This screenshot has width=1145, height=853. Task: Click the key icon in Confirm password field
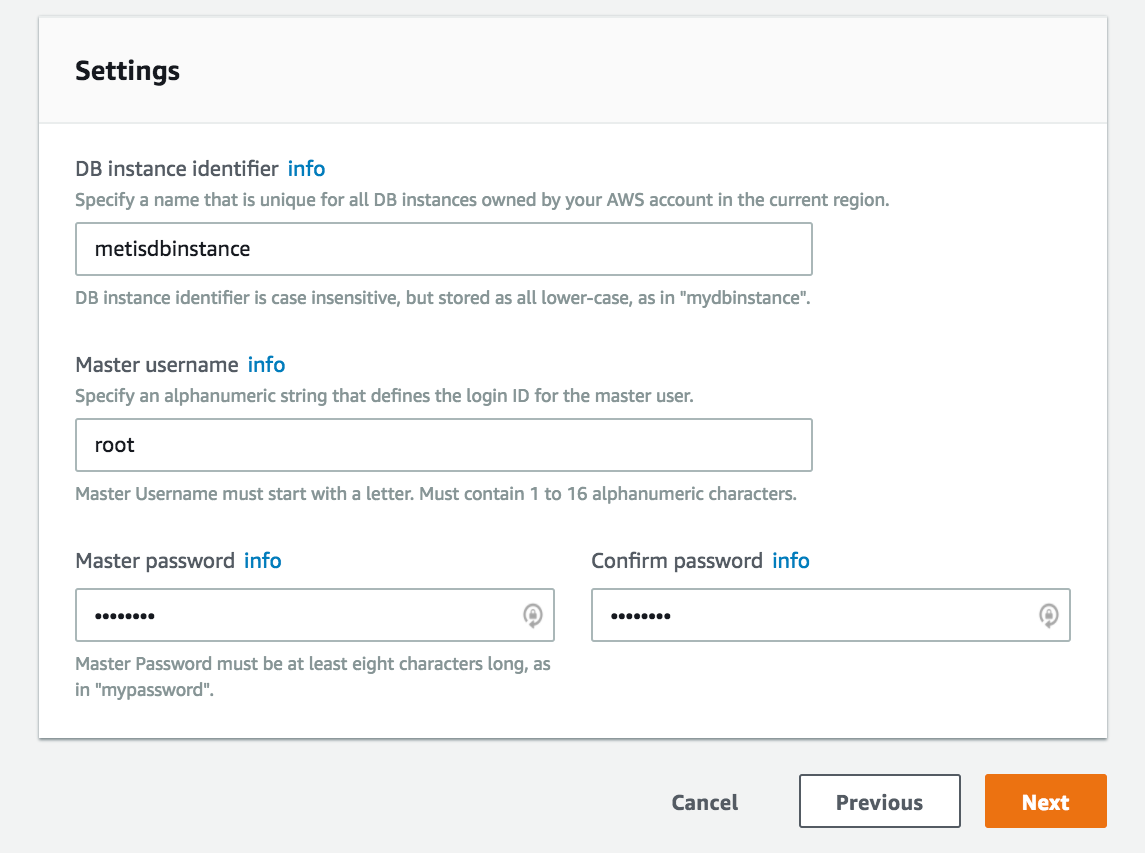tap(1049, 615)
